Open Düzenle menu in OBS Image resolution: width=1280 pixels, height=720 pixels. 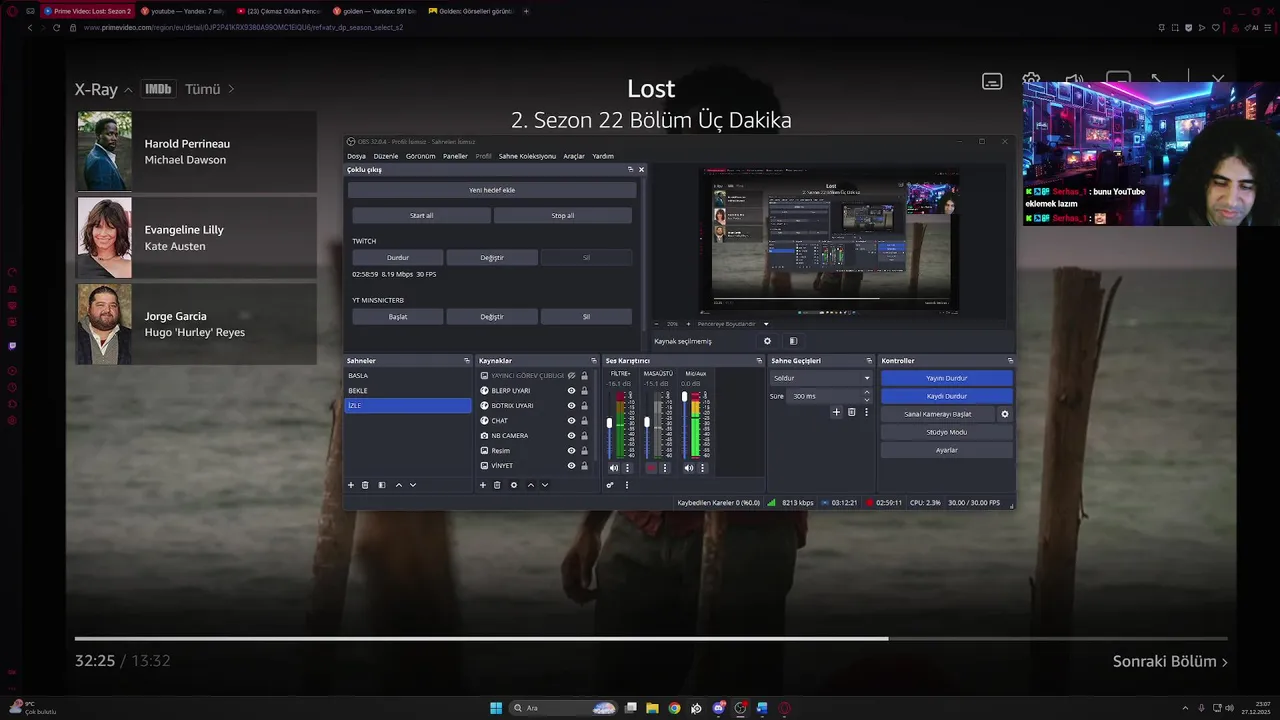tap(385, 156)
